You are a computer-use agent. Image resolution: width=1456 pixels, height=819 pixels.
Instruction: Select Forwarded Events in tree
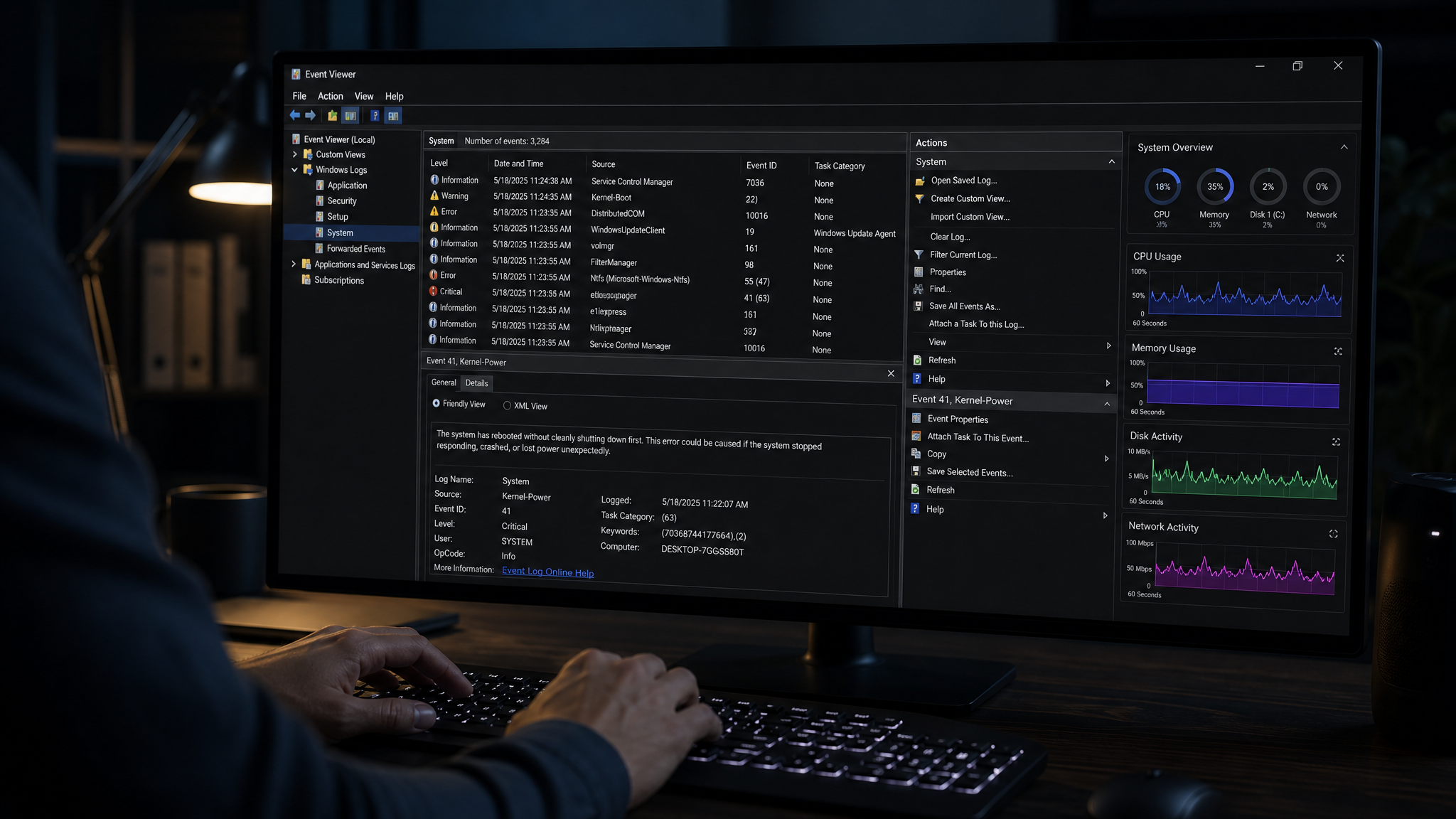[x=355, y=249]
